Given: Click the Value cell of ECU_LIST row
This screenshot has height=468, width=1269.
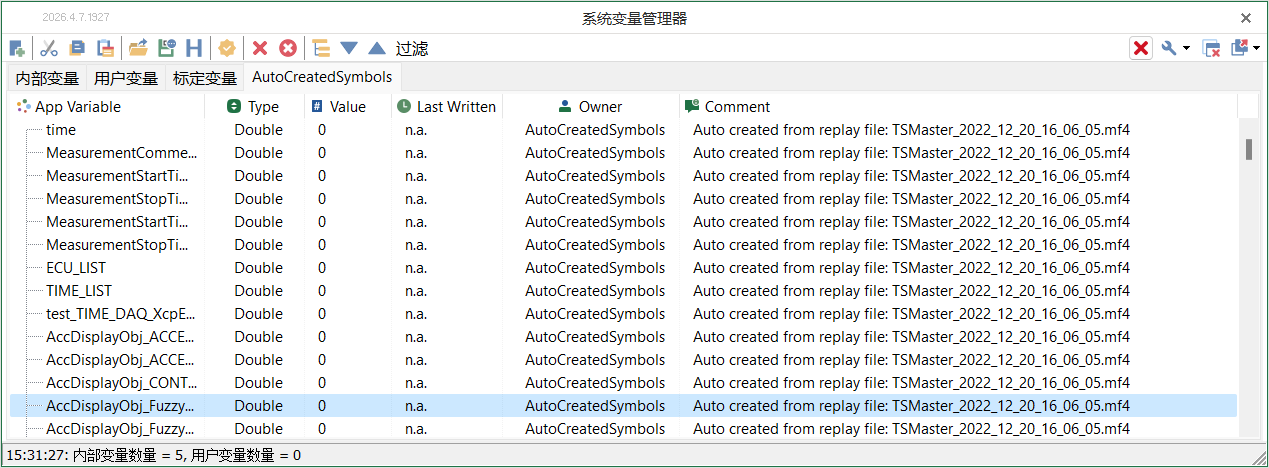Looking at the screenshot, I should (347, 268).
